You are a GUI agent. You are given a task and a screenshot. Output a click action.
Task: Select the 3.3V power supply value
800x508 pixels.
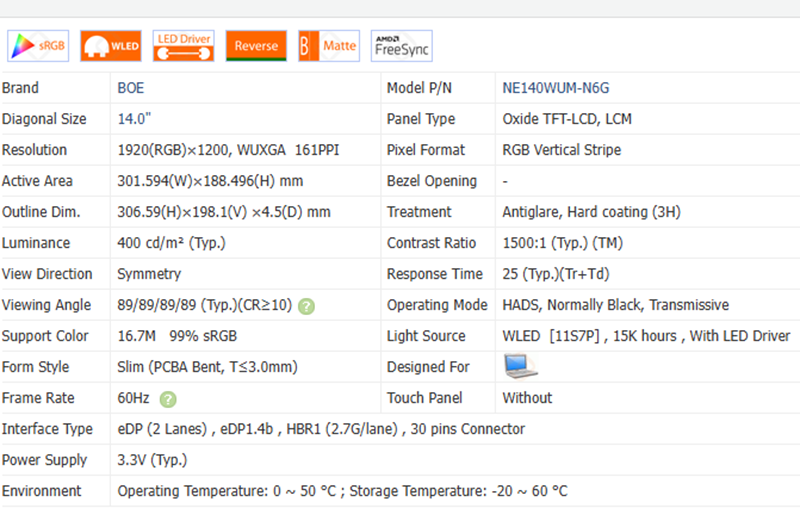(x=152, y=460)
